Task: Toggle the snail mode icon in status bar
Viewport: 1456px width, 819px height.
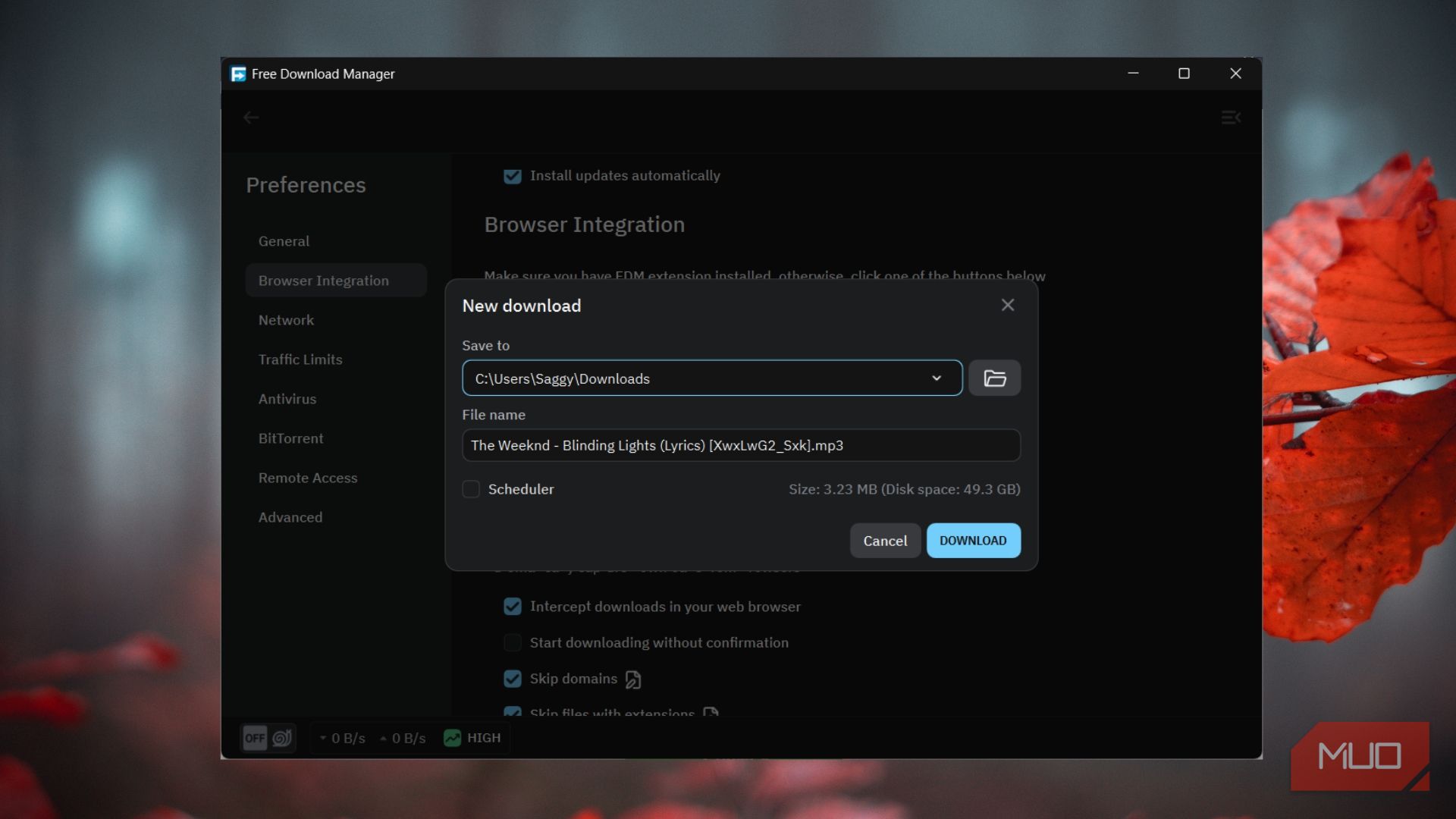Action: tap(282, 738)
